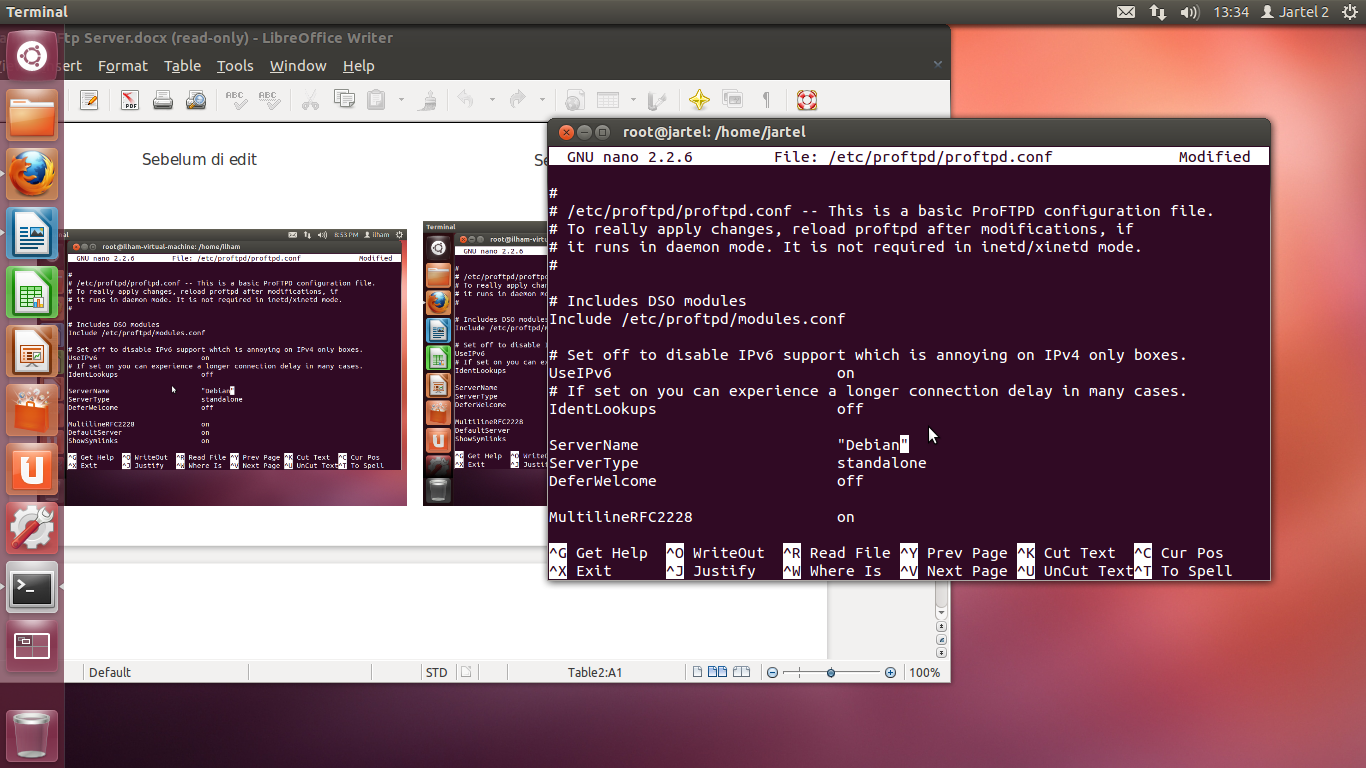Open the network indicator in top panel
Image resolution: width=1366 pixels, height=768 pixels.
[1158, 12]
